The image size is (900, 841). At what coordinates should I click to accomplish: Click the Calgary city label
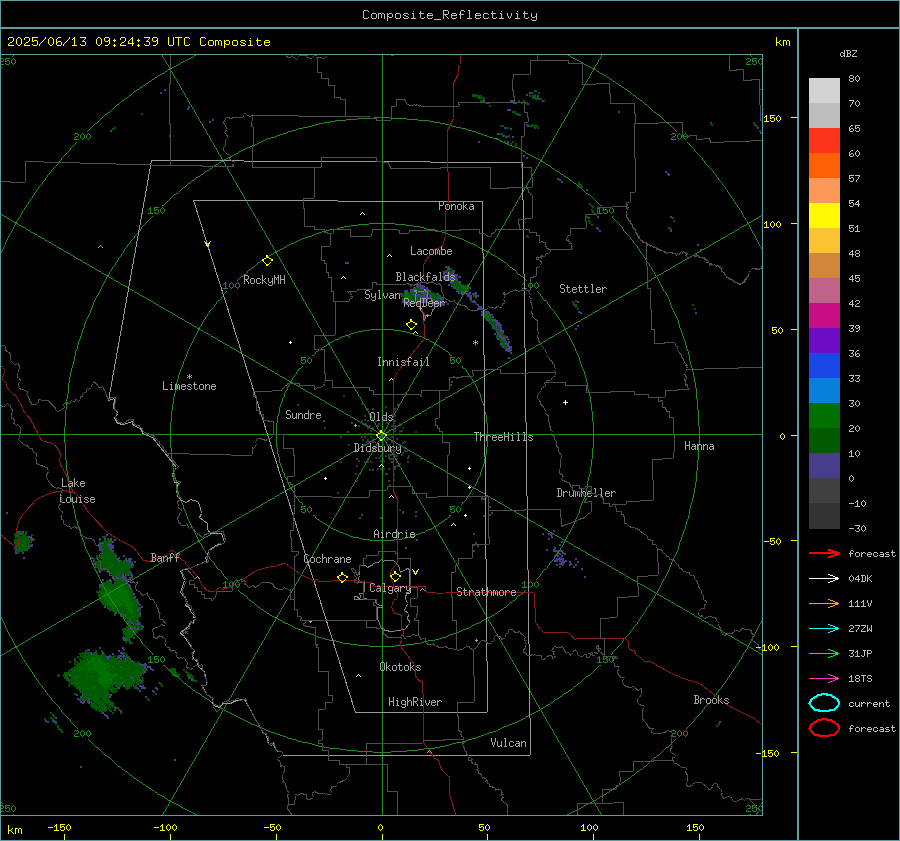[x=390, y=588]
